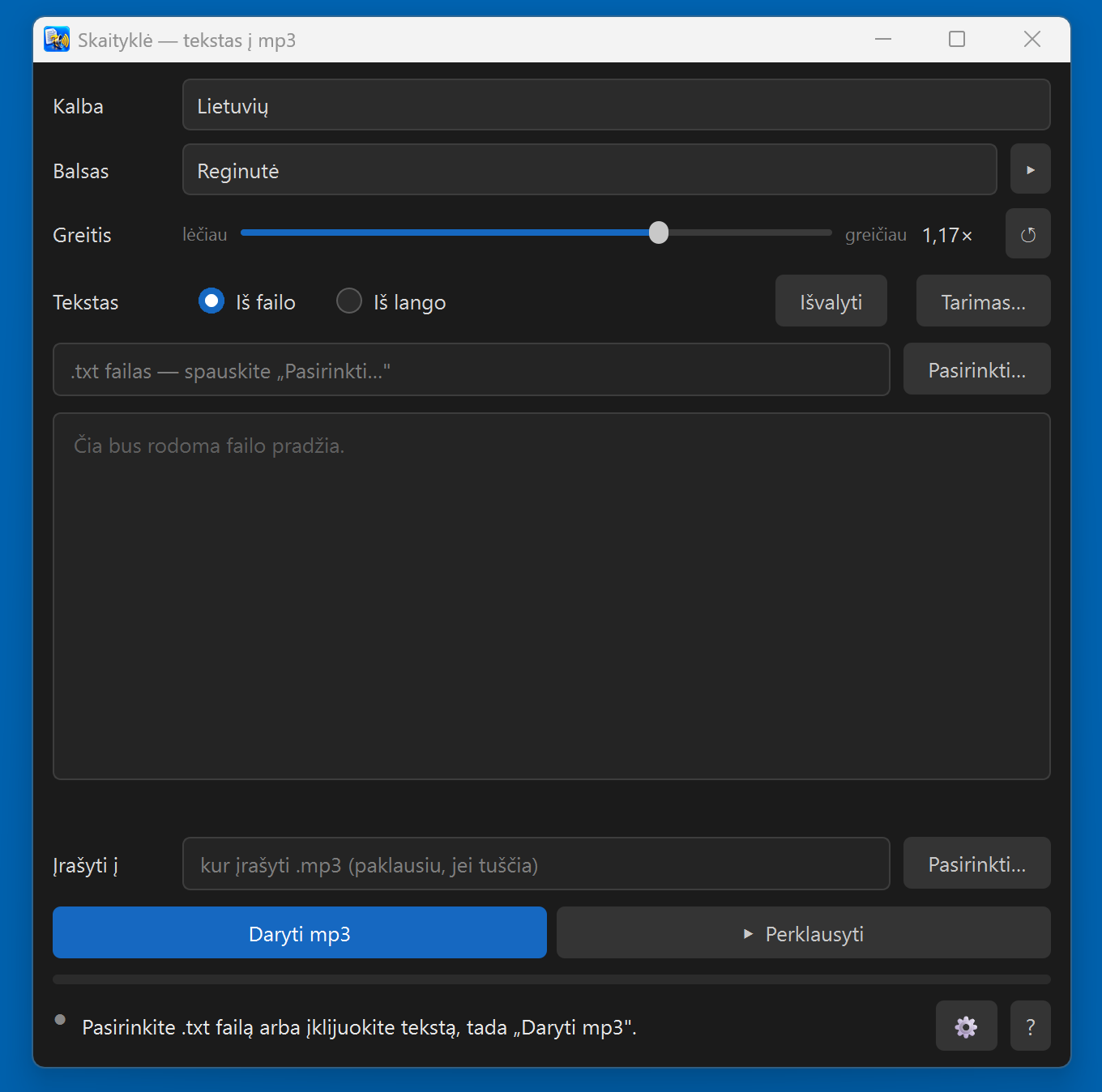Close the Skaityklė window

tap(1032, 39)
